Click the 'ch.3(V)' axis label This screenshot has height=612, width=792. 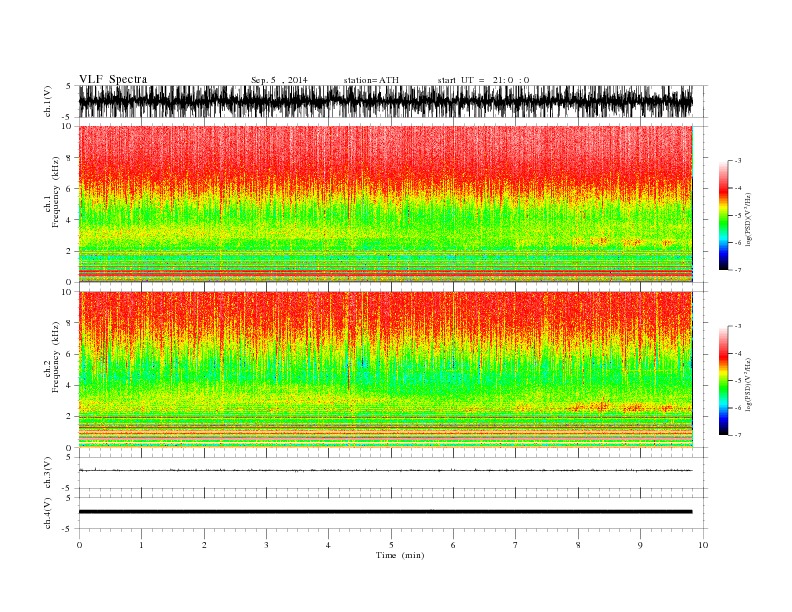click(48, 472)
